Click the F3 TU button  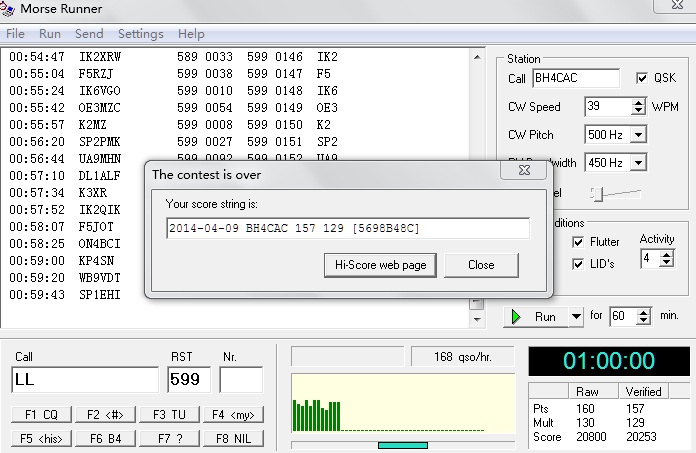(x=169, y=415)
